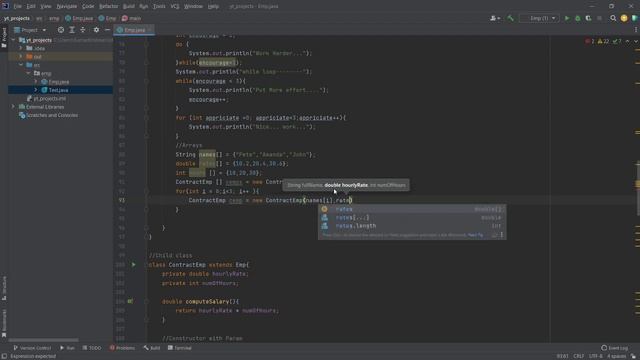Collapse the src folder
Image resolution: width=640 pixels, height=360 pixels.
pyautogui.click(x=21, y=65)
